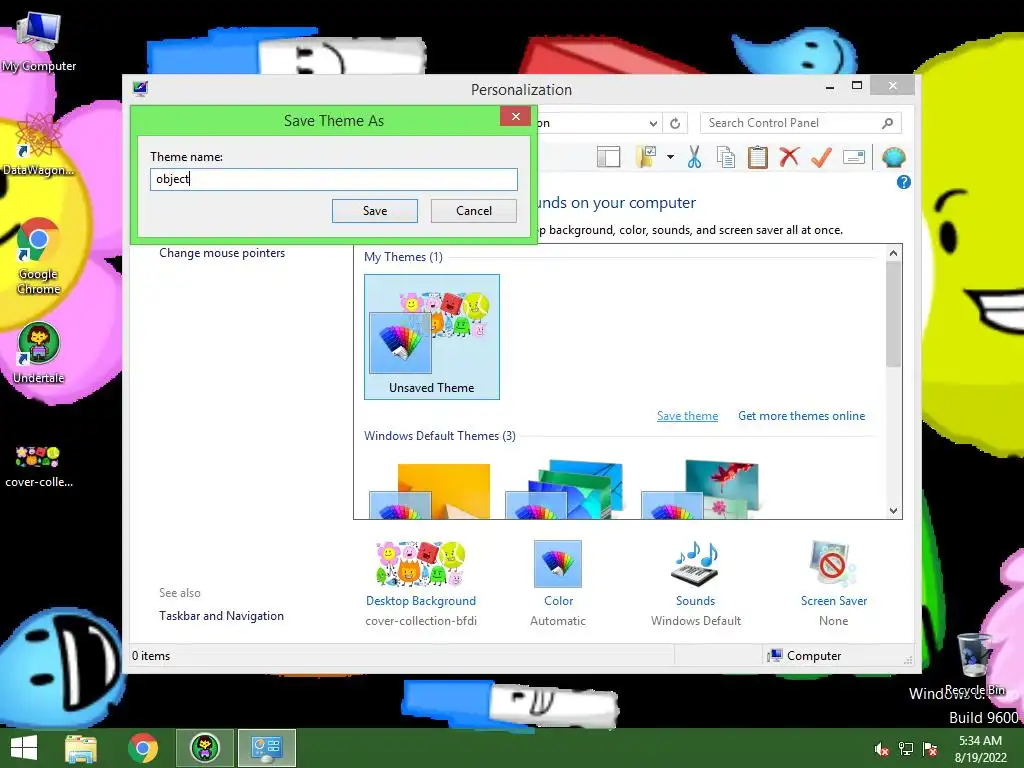The width and height of the screenshot is (1024, 768).
Task: Open Change mouse pointers link
Action: pos(222,253)
